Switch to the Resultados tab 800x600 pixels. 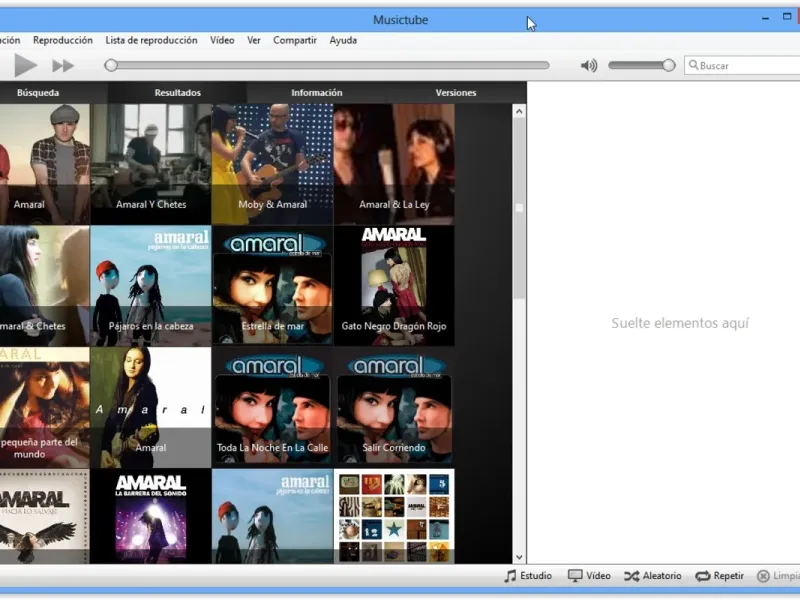pos(178,93)
